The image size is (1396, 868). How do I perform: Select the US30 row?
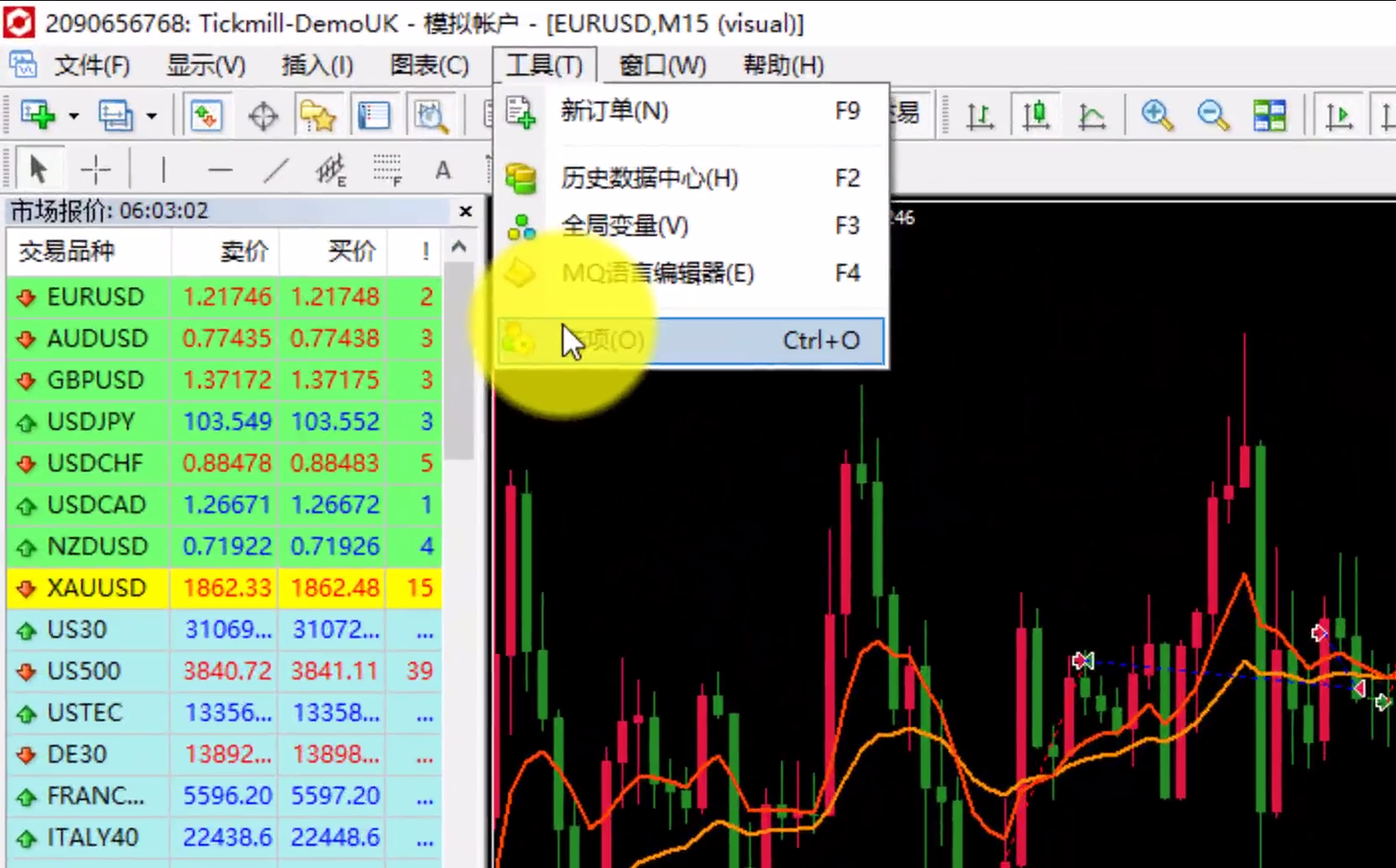click(x=224, y=630)
